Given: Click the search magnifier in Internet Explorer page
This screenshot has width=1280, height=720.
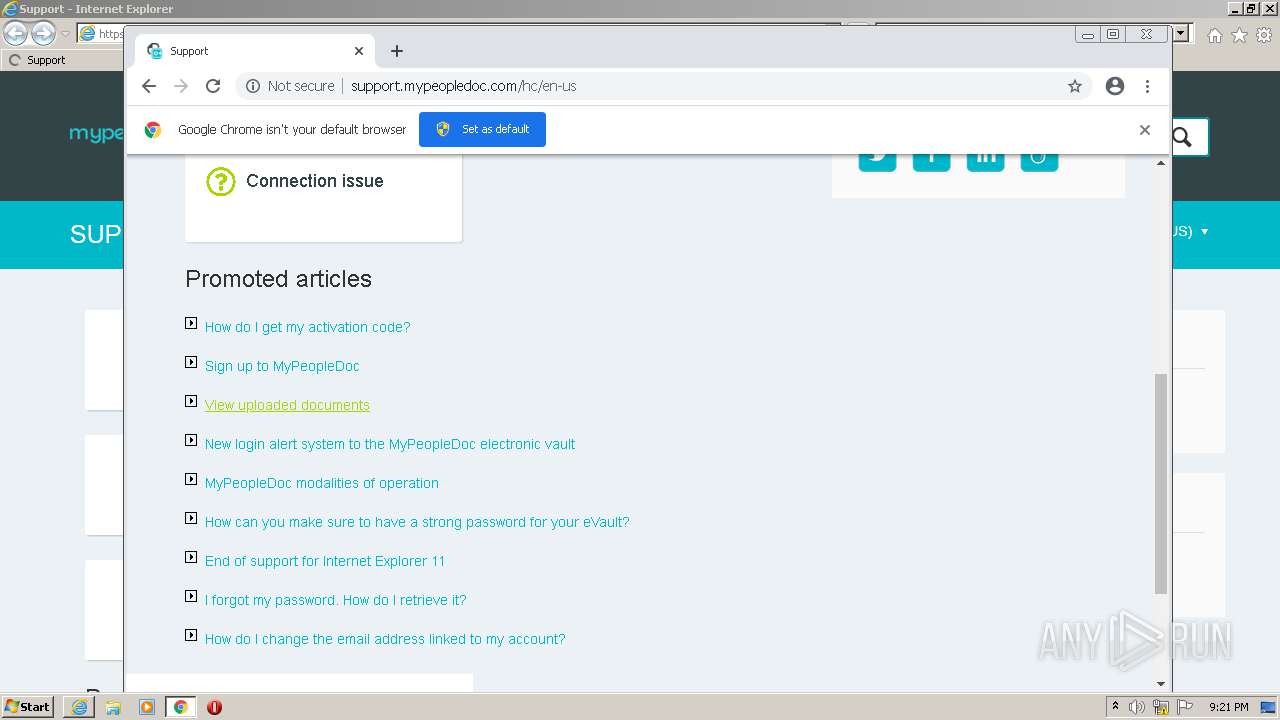Looking at the screenshot, I should point(1183,137).
